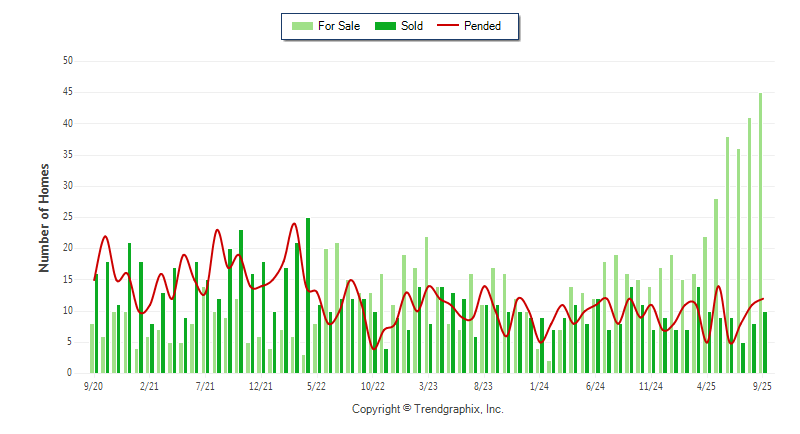
Task: Click the 25 value on the y-axis
Action: (x=68, y=217)
